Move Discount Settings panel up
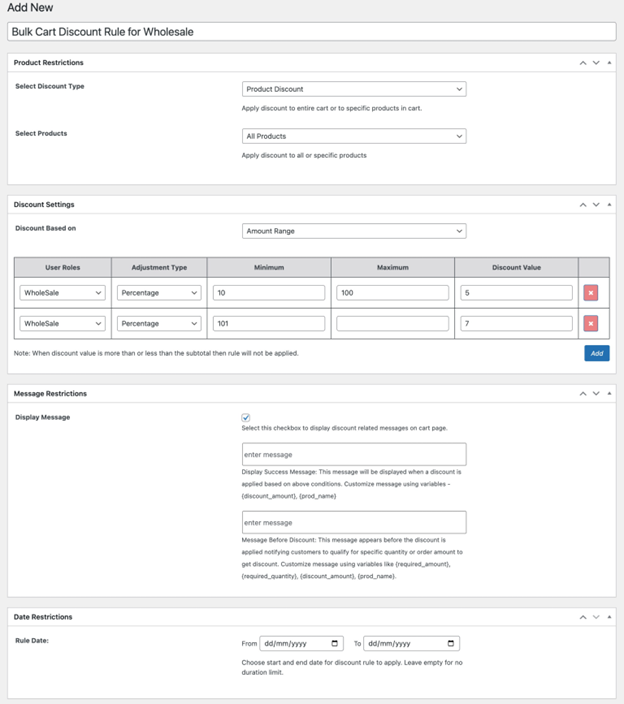The image size is (624, 704). click(583, 205)
